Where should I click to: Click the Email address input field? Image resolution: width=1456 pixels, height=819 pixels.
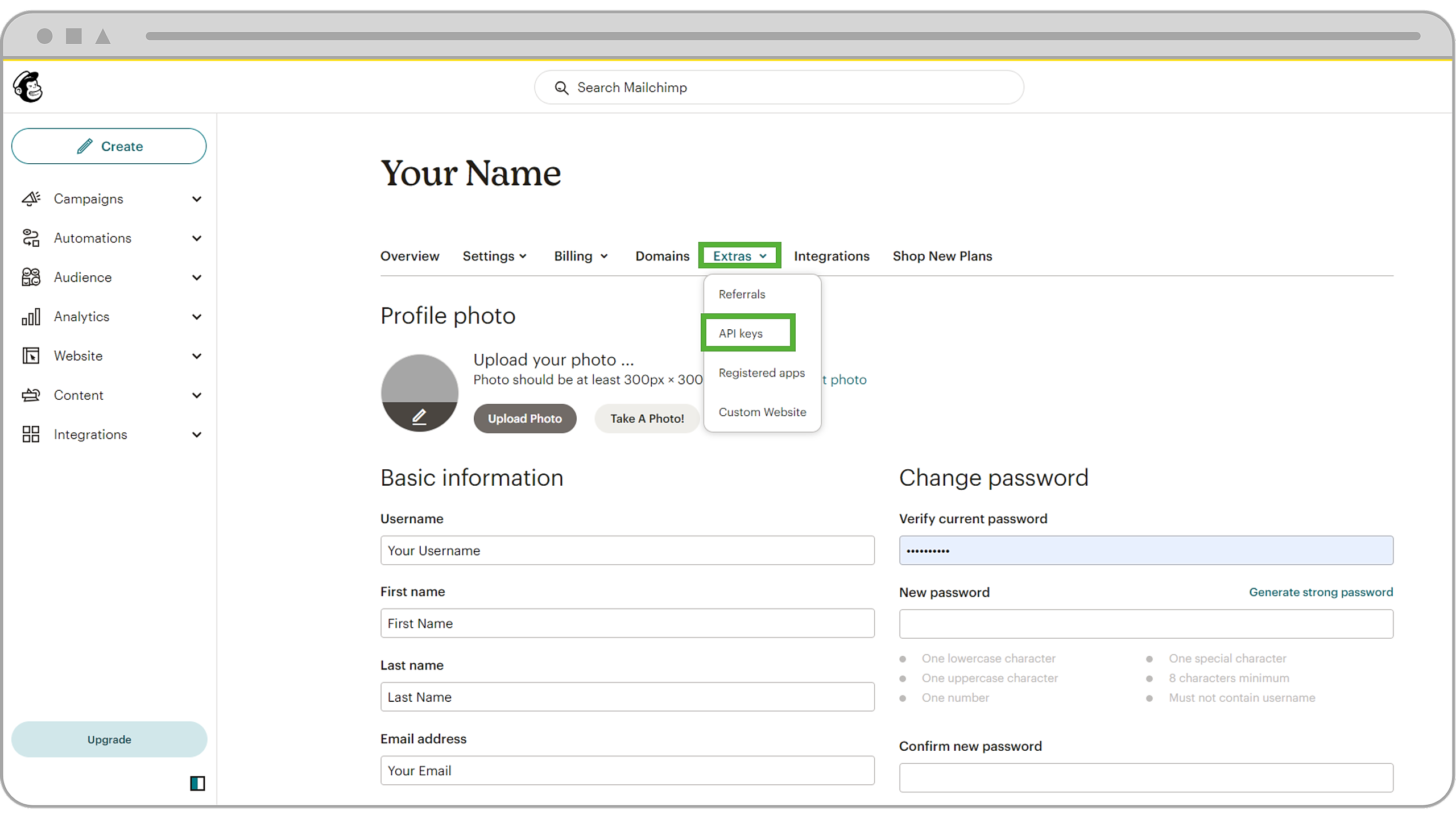click(x=627, y=771)
